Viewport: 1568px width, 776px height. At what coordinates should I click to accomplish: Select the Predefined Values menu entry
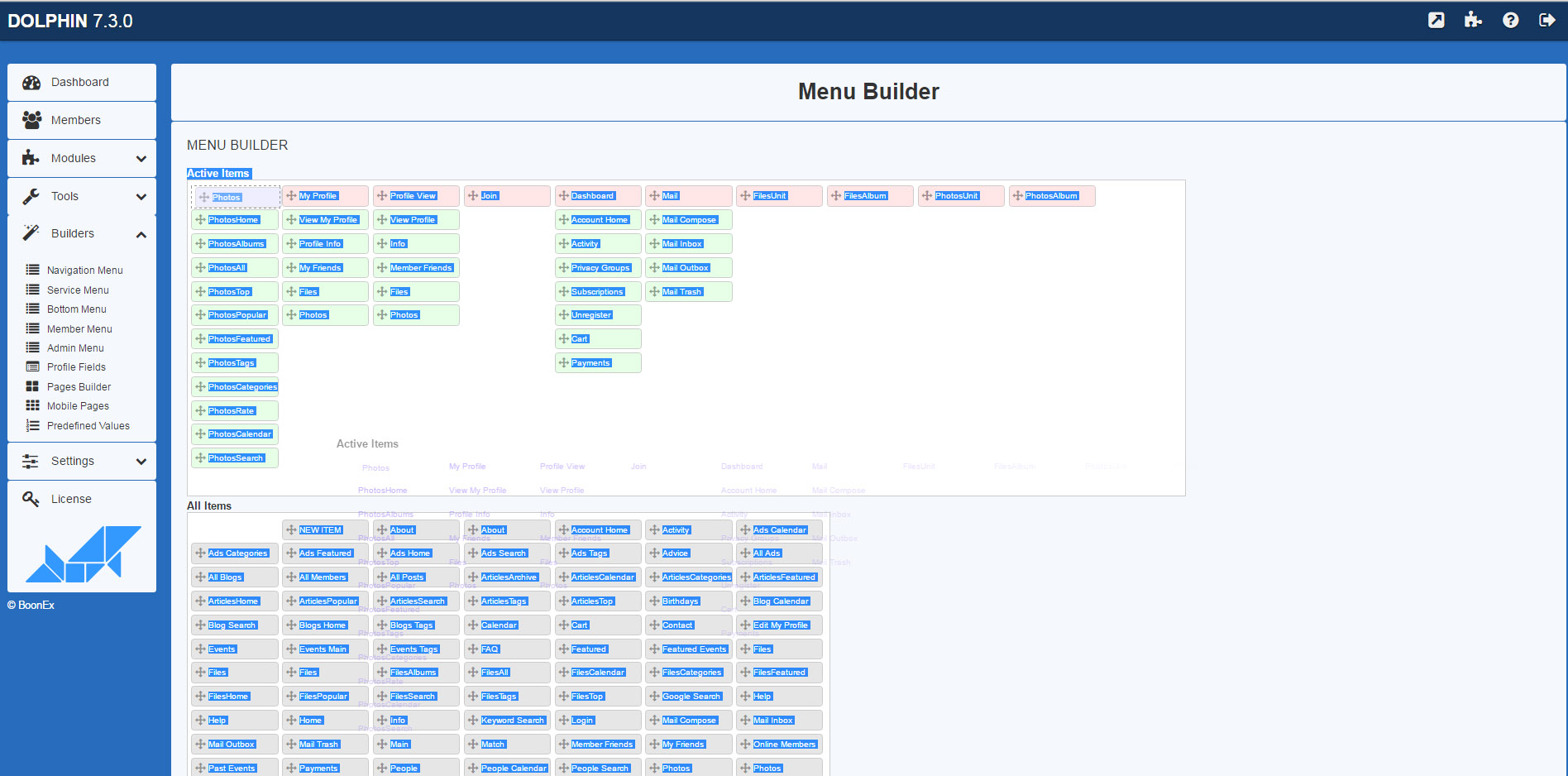88,426
